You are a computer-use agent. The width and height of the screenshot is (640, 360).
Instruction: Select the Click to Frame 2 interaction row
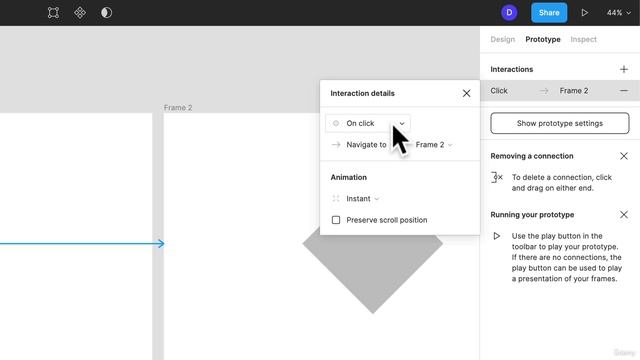click(x=560, y=91)
